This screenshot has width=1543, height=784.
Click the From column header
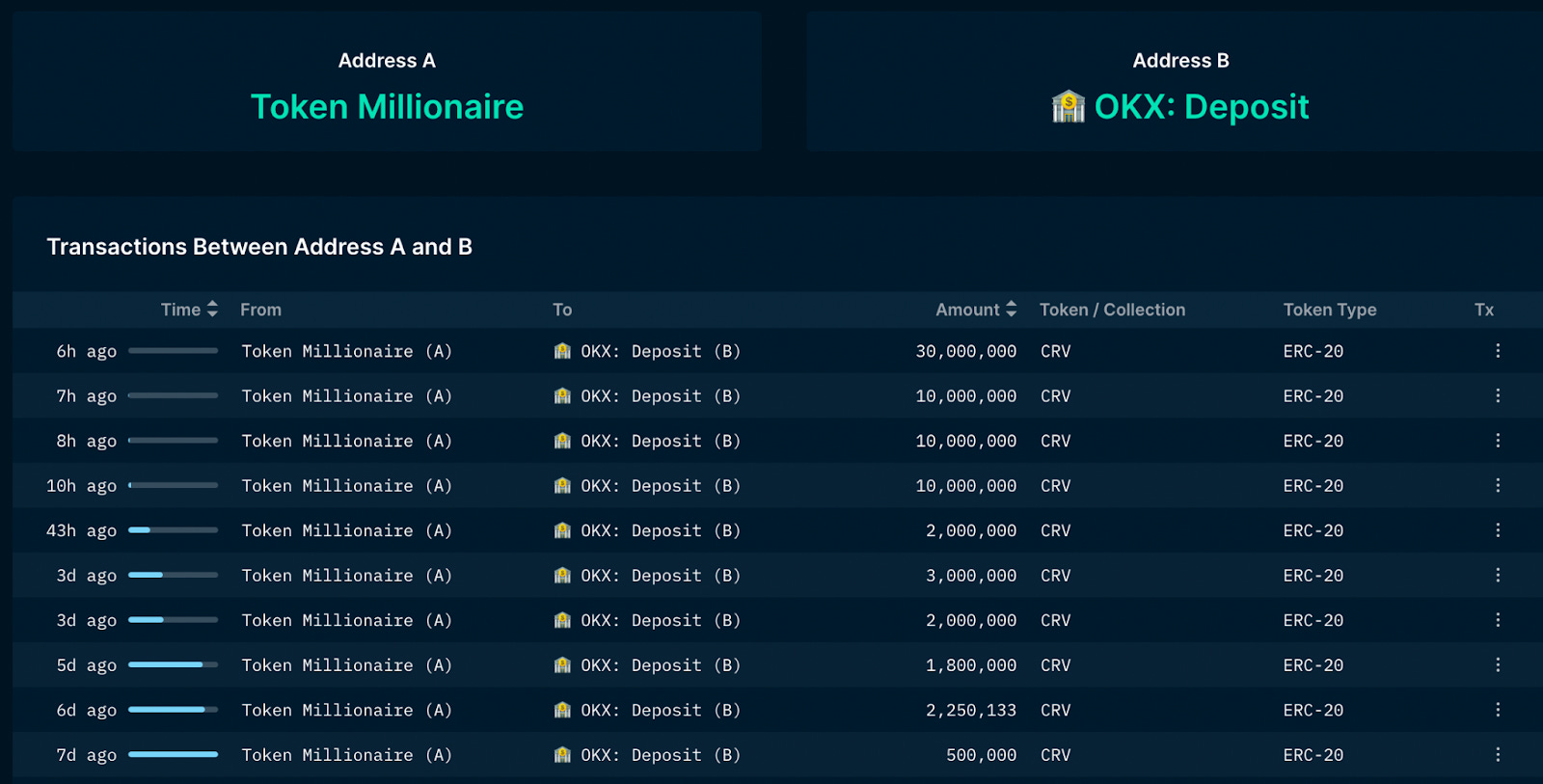click(260, 310)
